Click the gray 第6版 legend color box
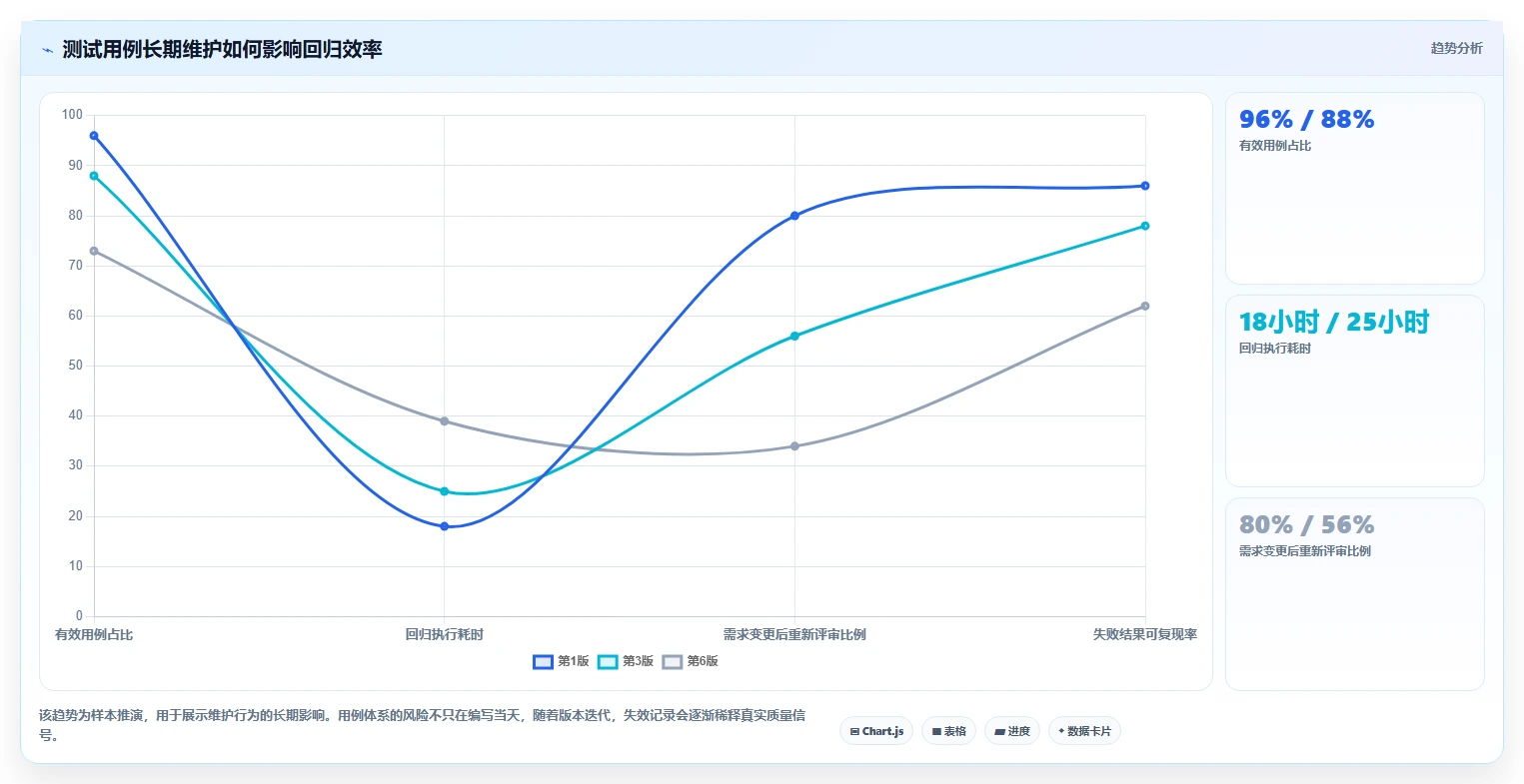The height and width of the screenshot is (784, 1524). point(673,661)
